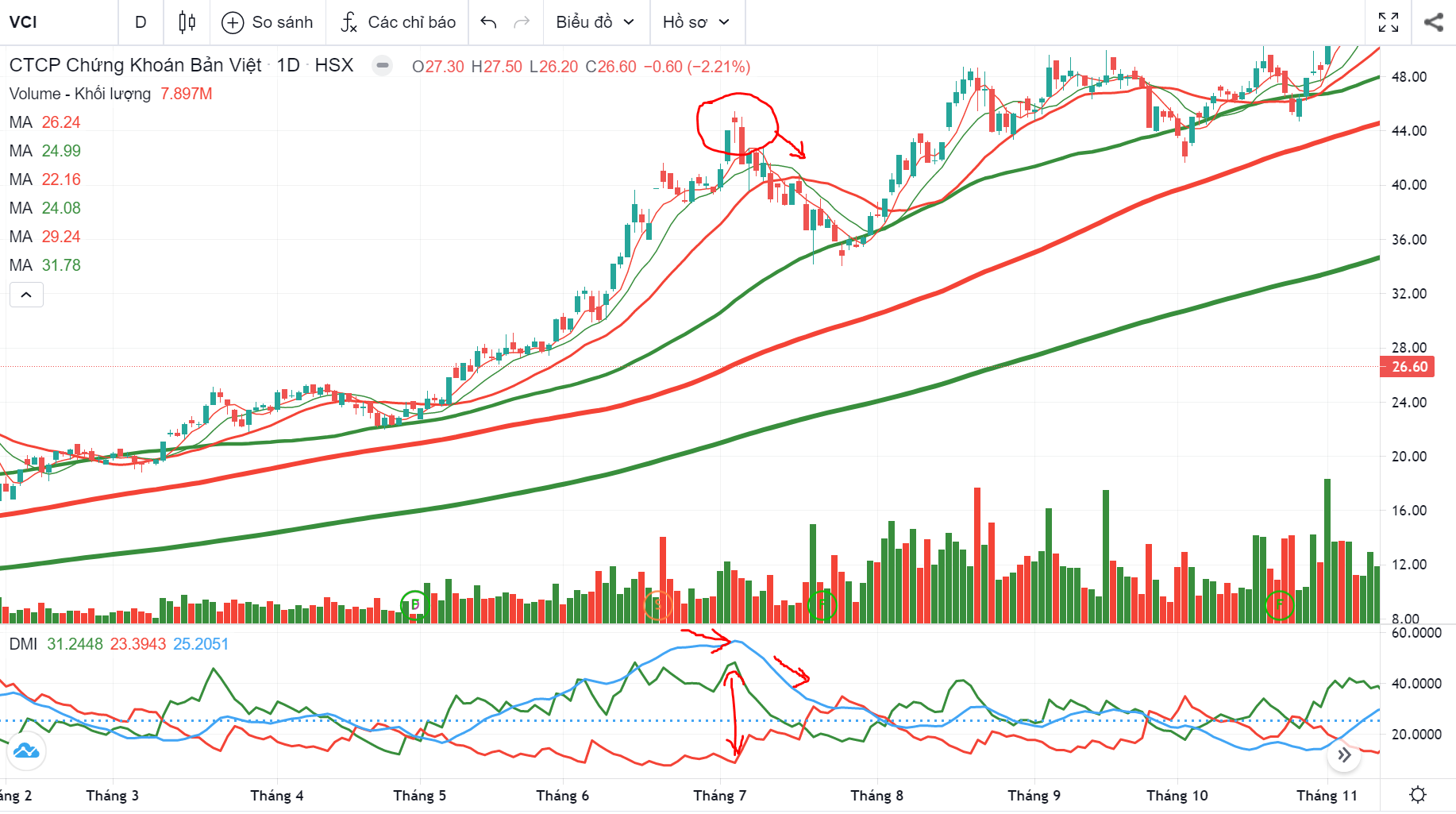1456x814 pixels.
Task: Click the orange event marker near Tháng 7
Action: pos(657,605)
